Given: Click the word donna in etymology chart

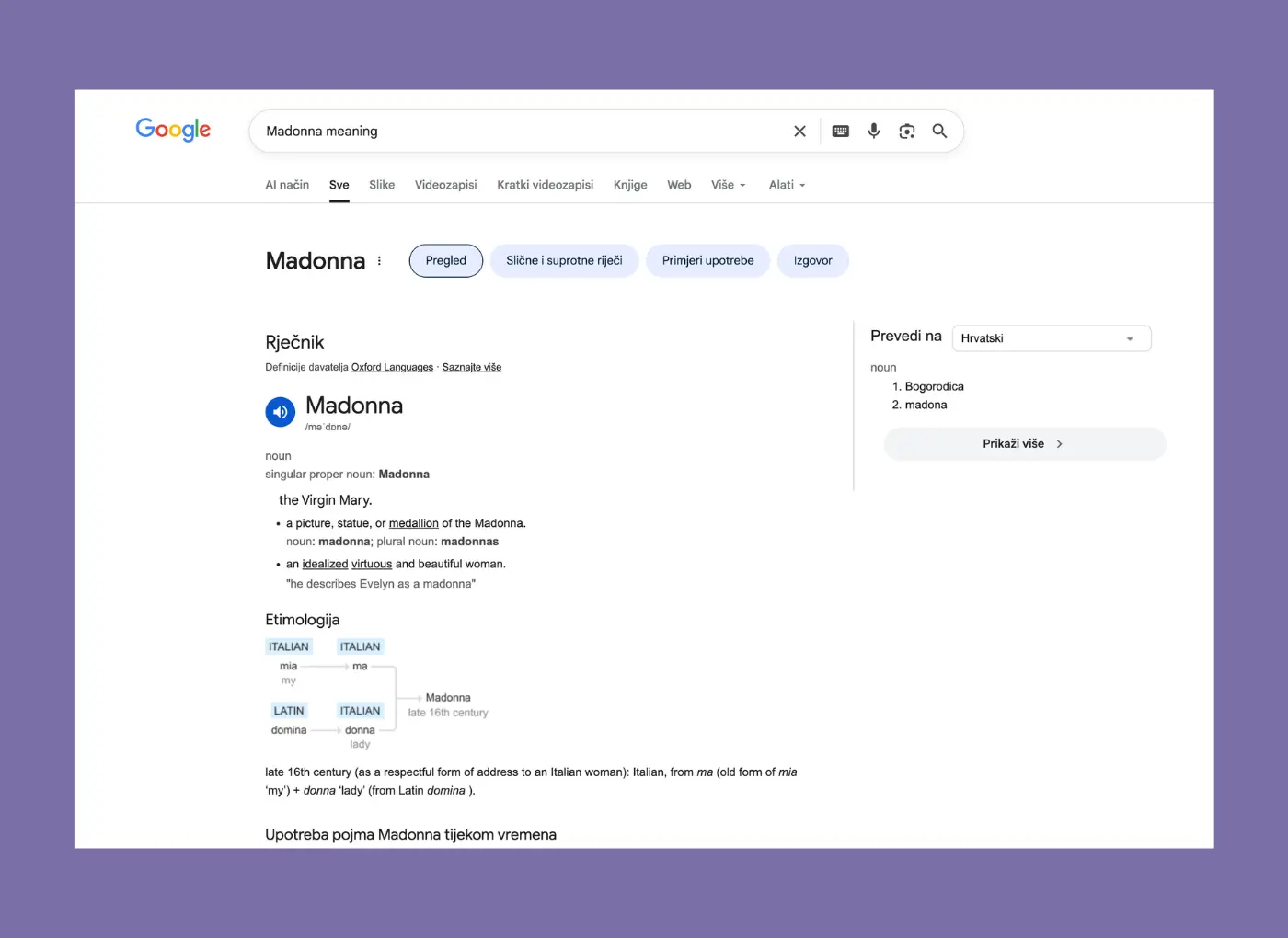Looking at the screenshot, I should pyautogui.click(x=360, y=730).
